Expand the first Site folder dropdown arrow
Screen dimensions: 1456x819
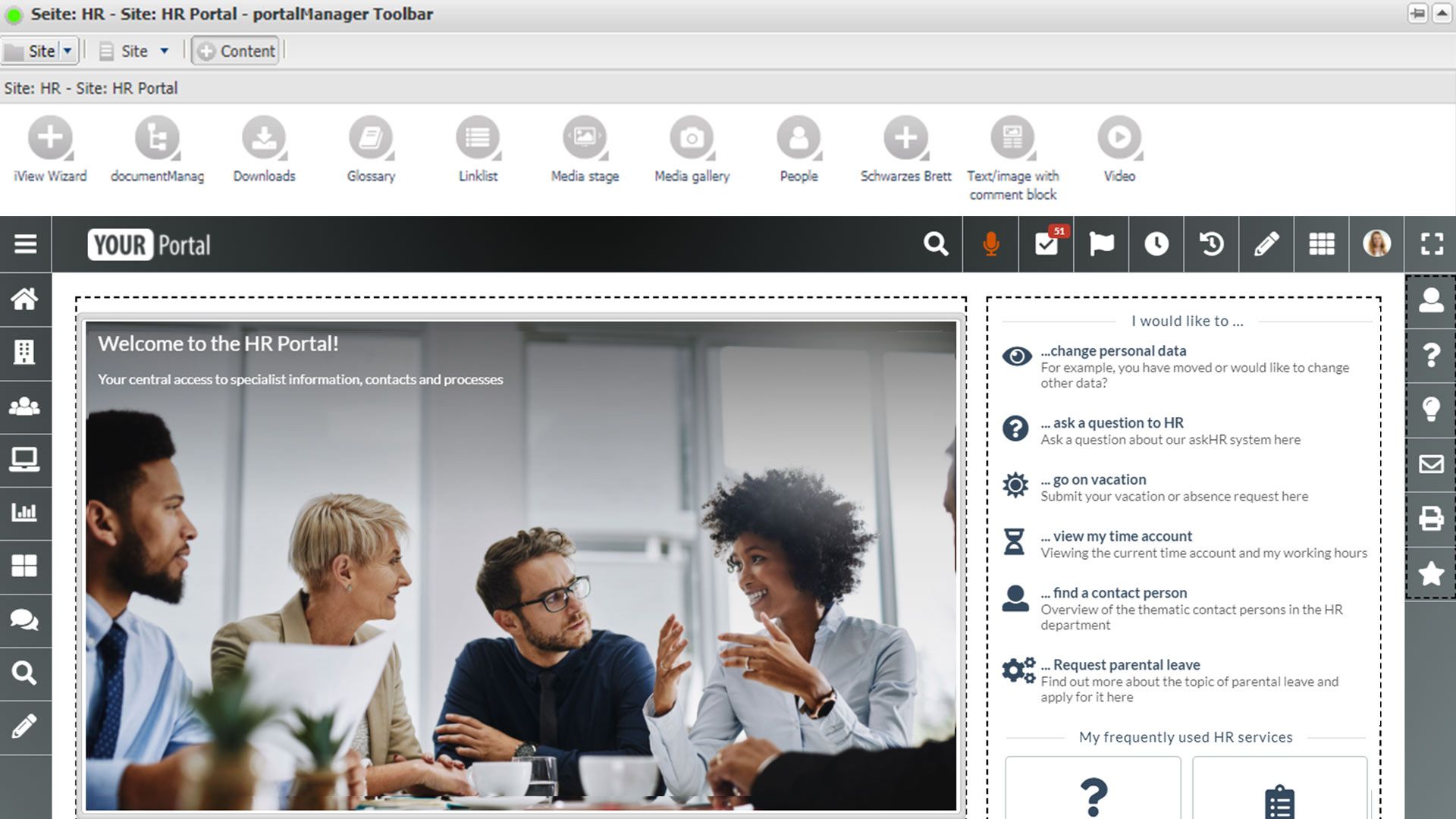coord(67,51)
